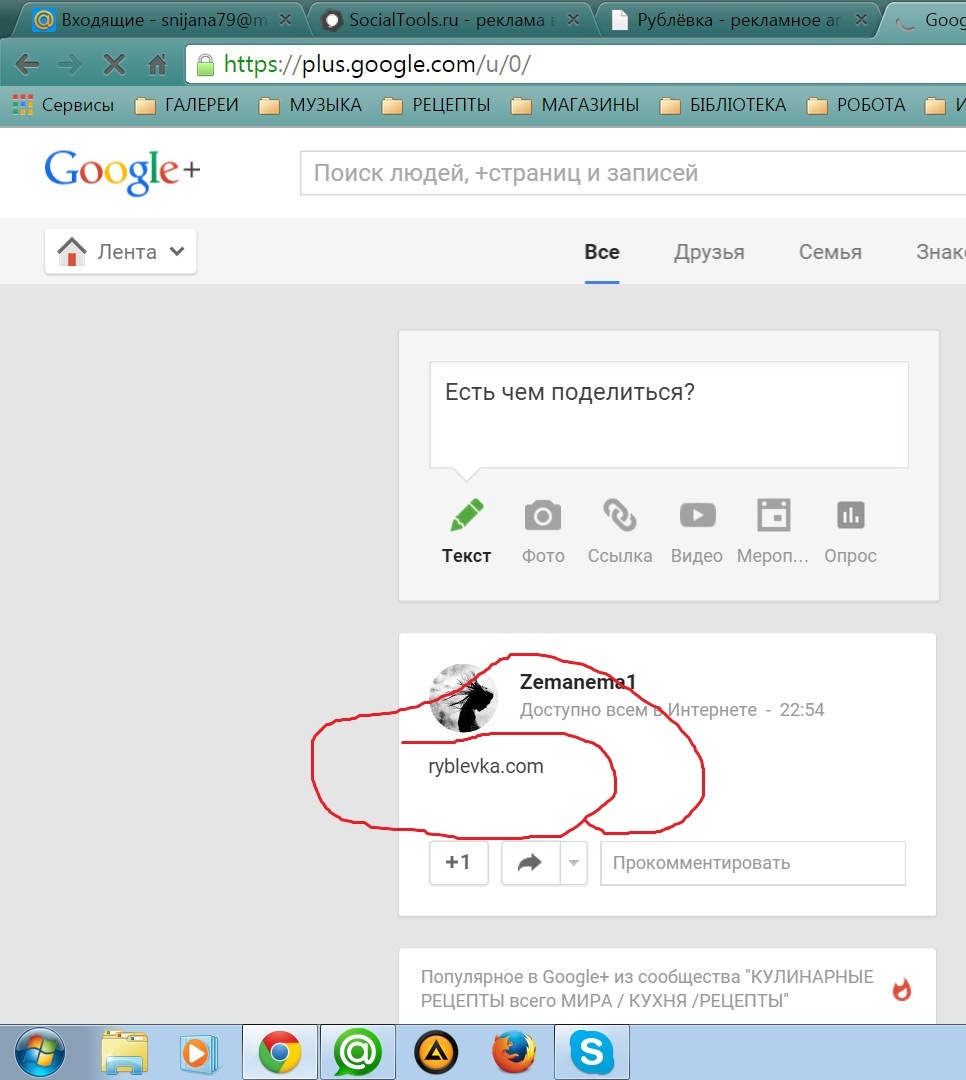Click the Google+ logo

[123, 172]
